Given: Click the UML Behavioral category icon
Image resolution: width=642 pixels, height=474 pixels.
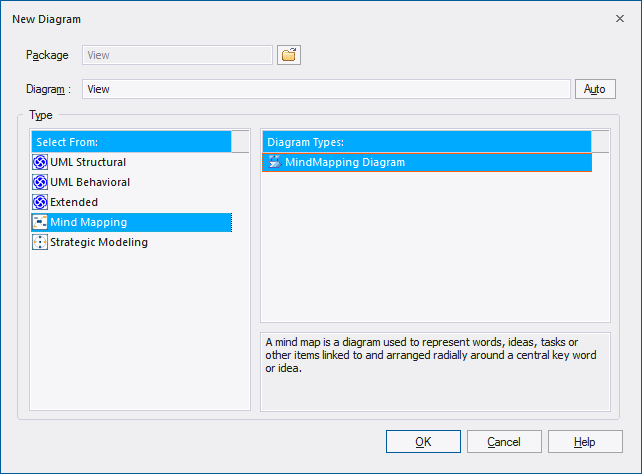Looking at the screenshot, I should 40,182.
